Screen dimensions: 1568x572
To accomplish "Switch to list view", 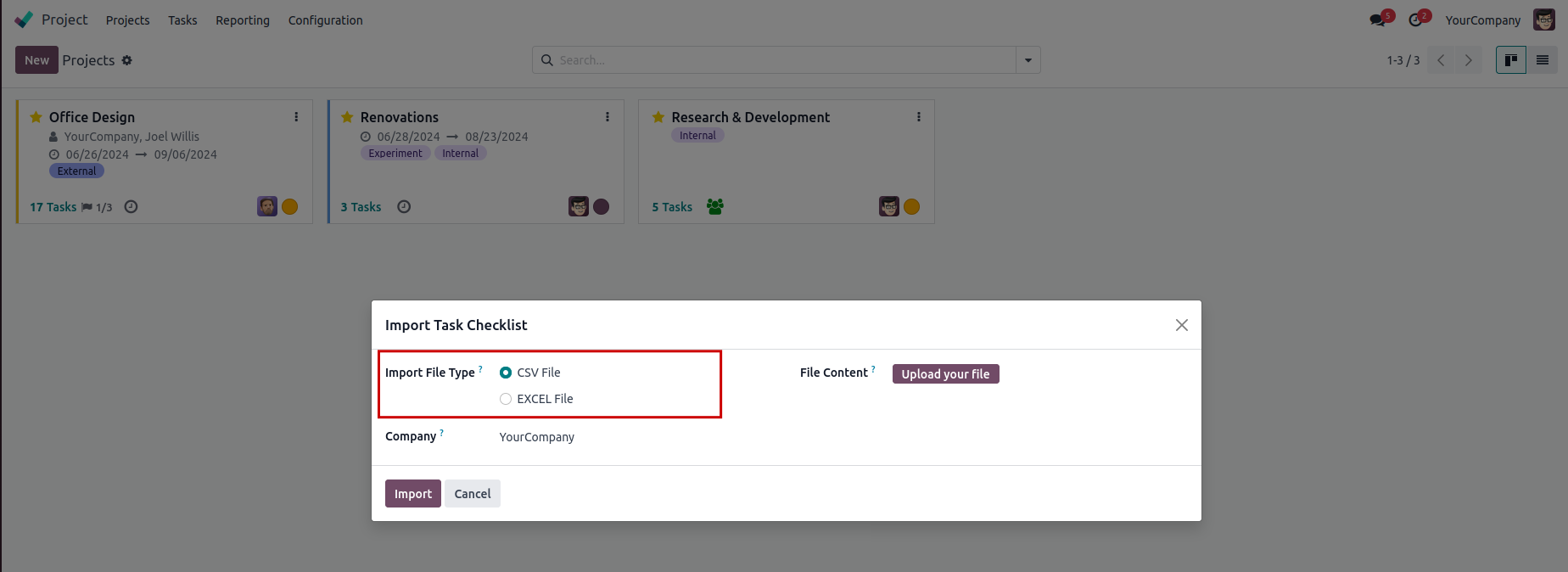I will point(1542,60).
